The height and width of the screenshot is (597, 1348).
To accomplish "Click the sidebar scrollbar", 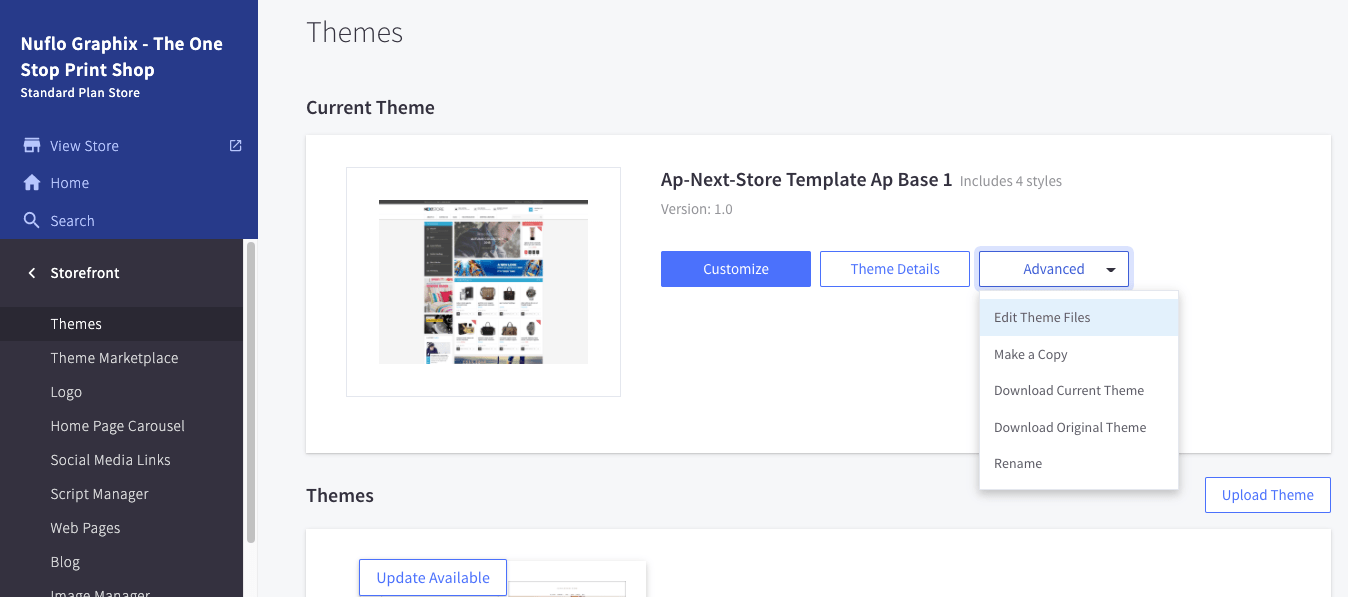I will 251,392.
